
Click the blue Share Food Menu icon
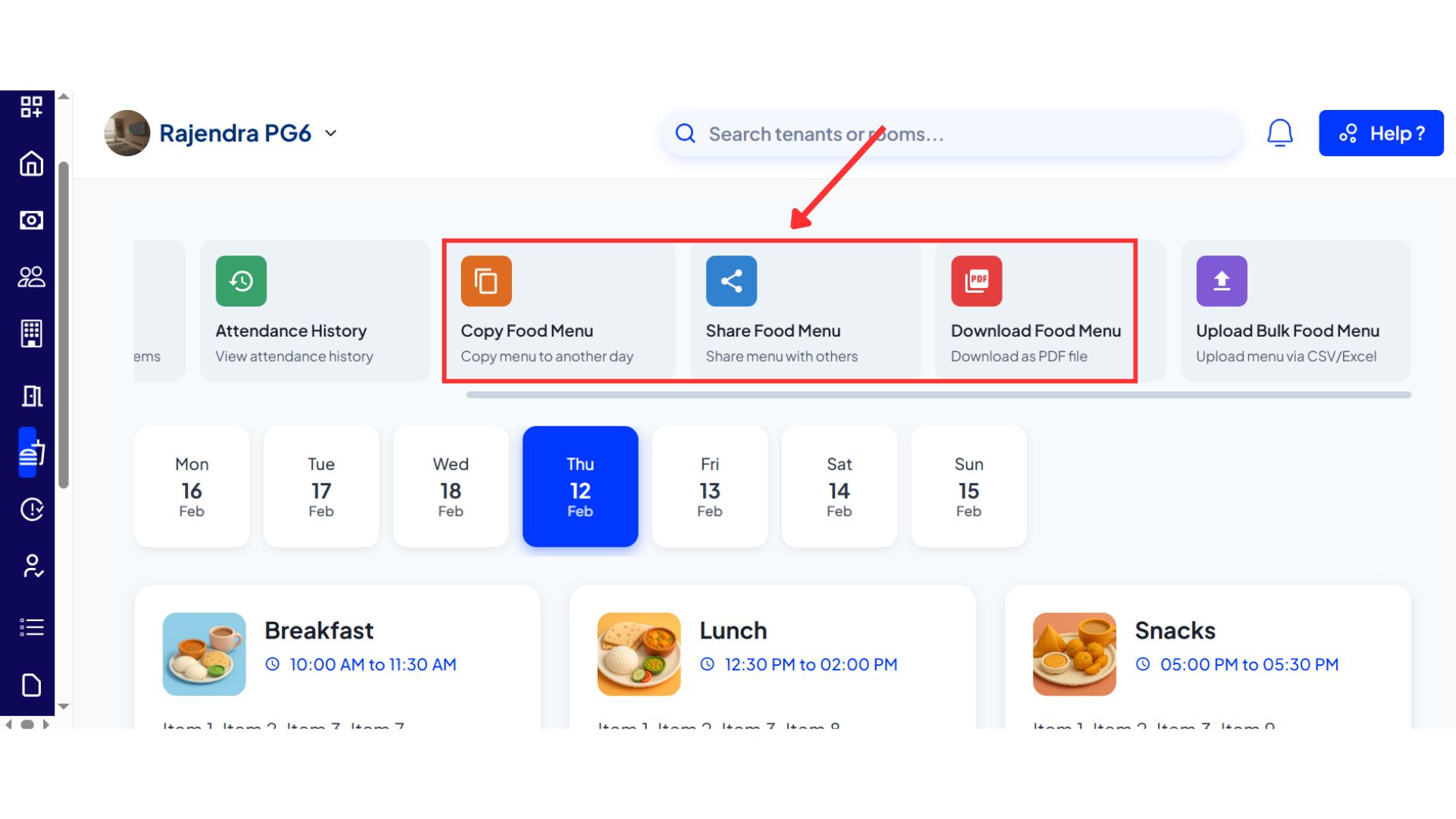tap(731, 281)
